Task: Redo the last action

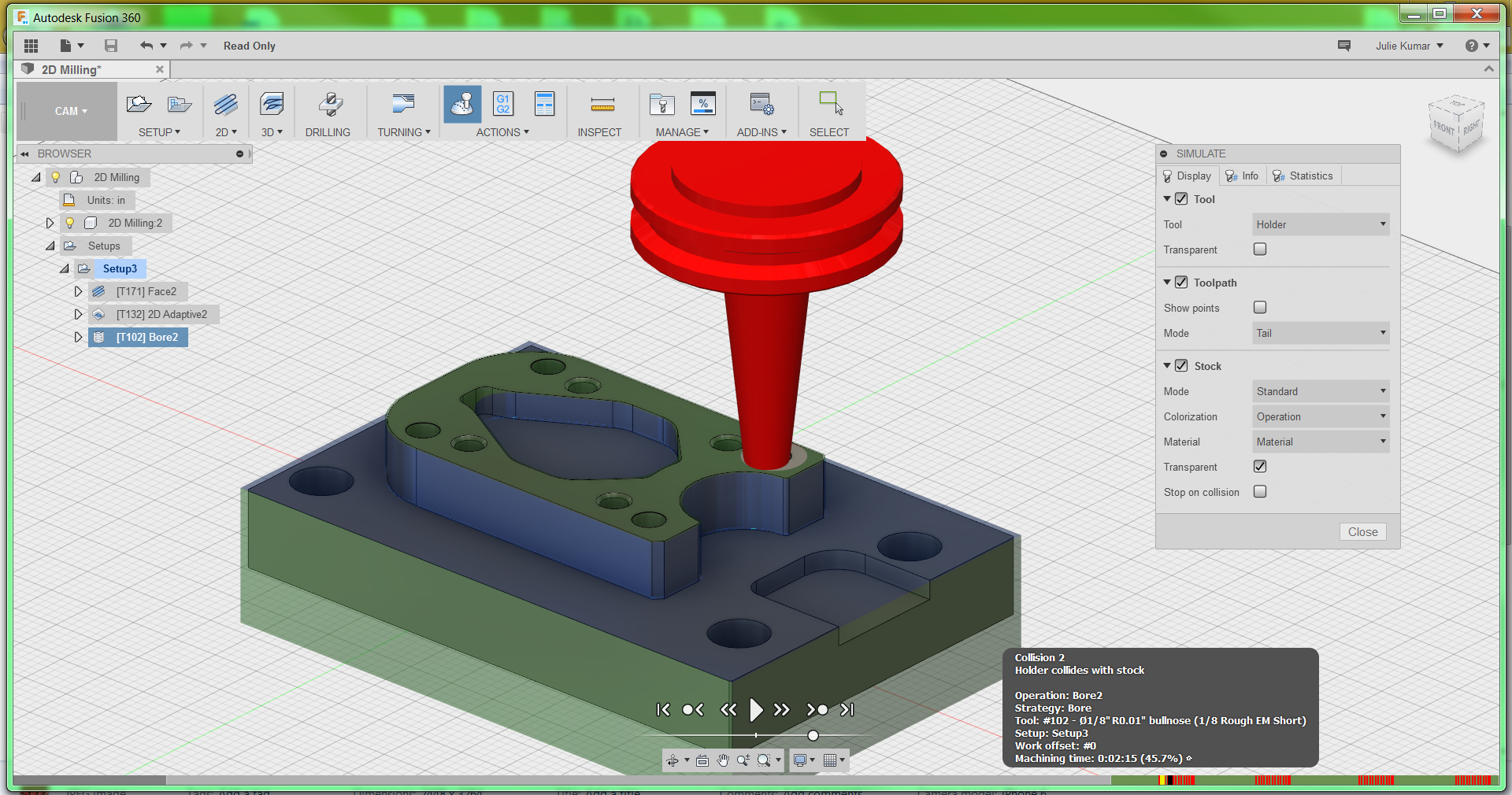Action: pyautogui.click(x=187, y=46)
